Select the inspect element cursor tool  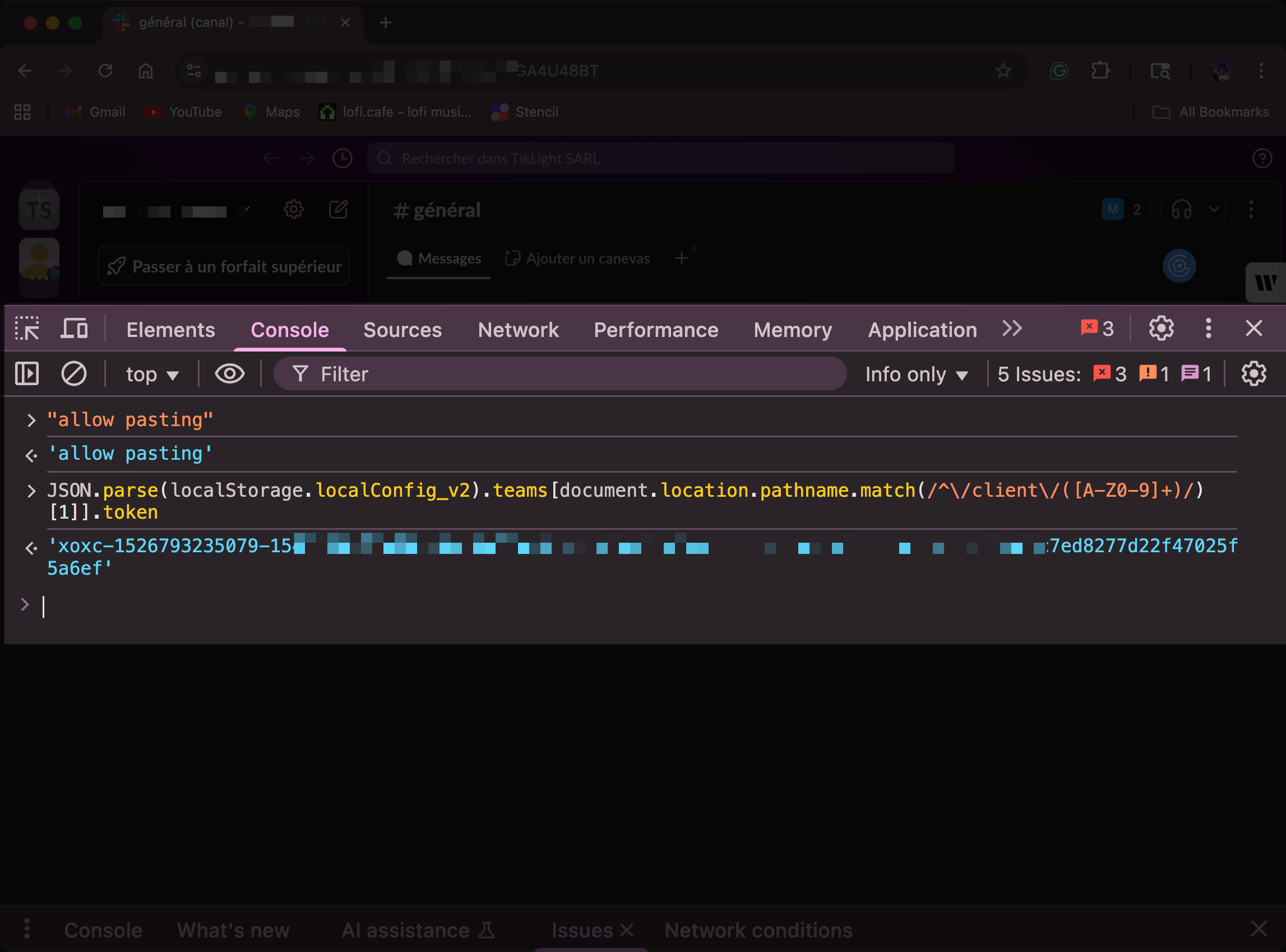tap(26, 329)
